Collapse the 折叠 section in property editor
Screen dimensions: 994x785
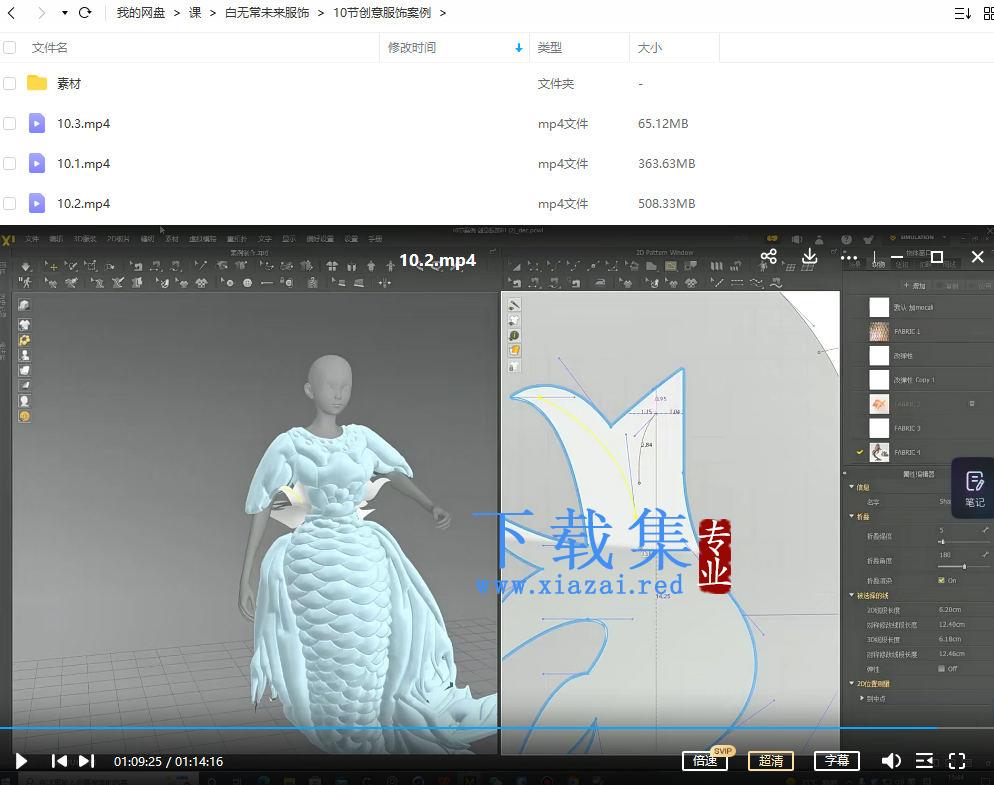point(852,516)
